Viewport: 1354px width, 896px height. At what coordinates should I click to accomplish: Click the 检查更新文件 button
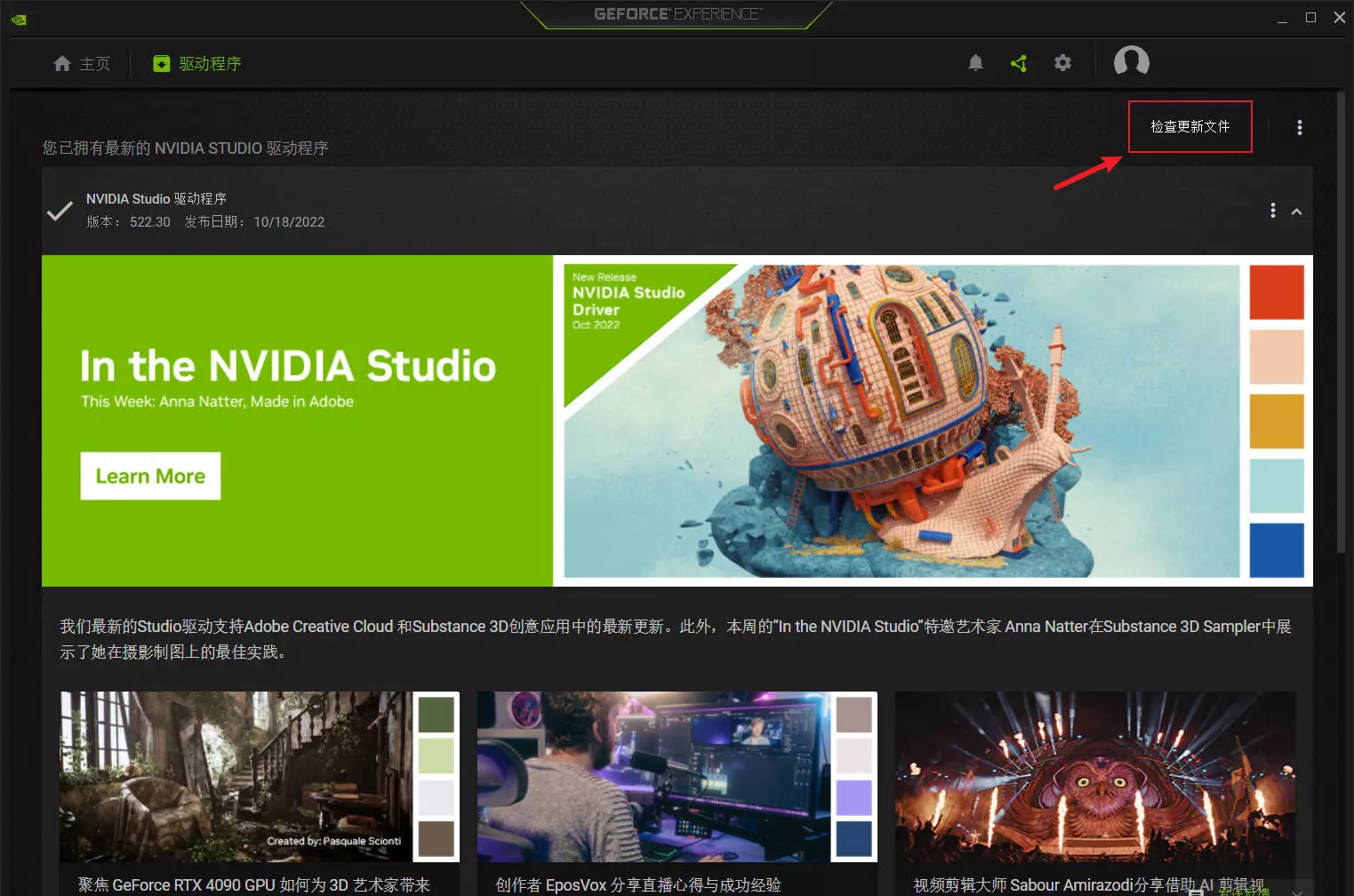click(x=1190, y=127)
